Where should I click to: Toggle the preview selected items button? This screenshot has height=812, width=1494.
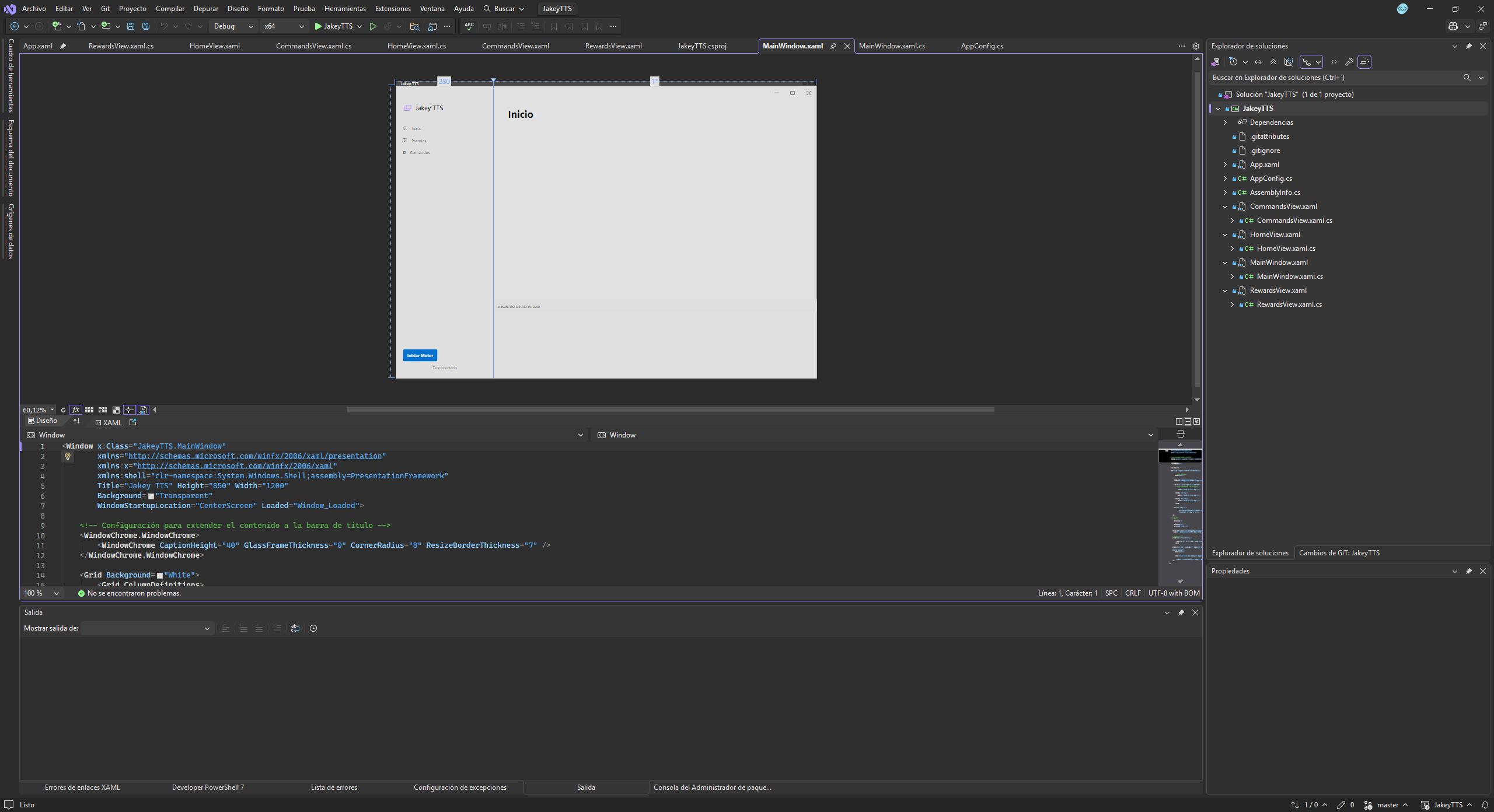click(x=1364, y=62)
